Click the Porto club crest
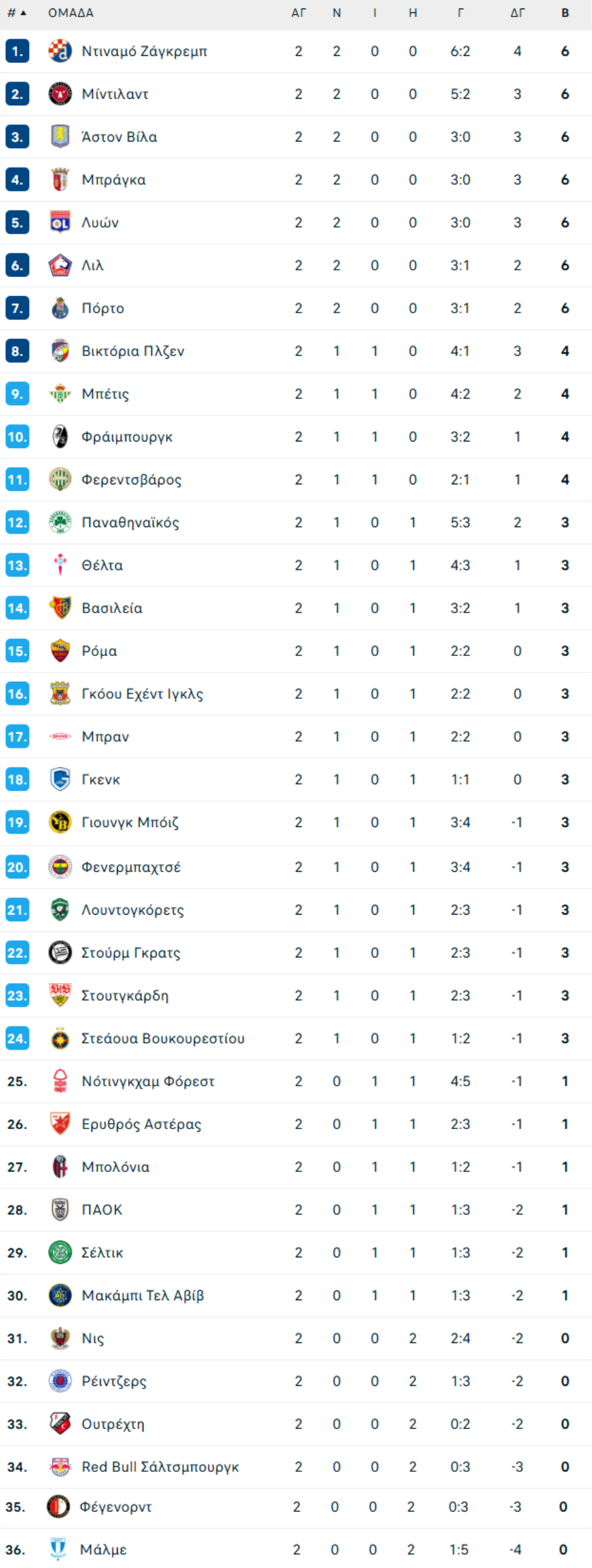Viewport: 592px width, 1568px height. point(60,308)
